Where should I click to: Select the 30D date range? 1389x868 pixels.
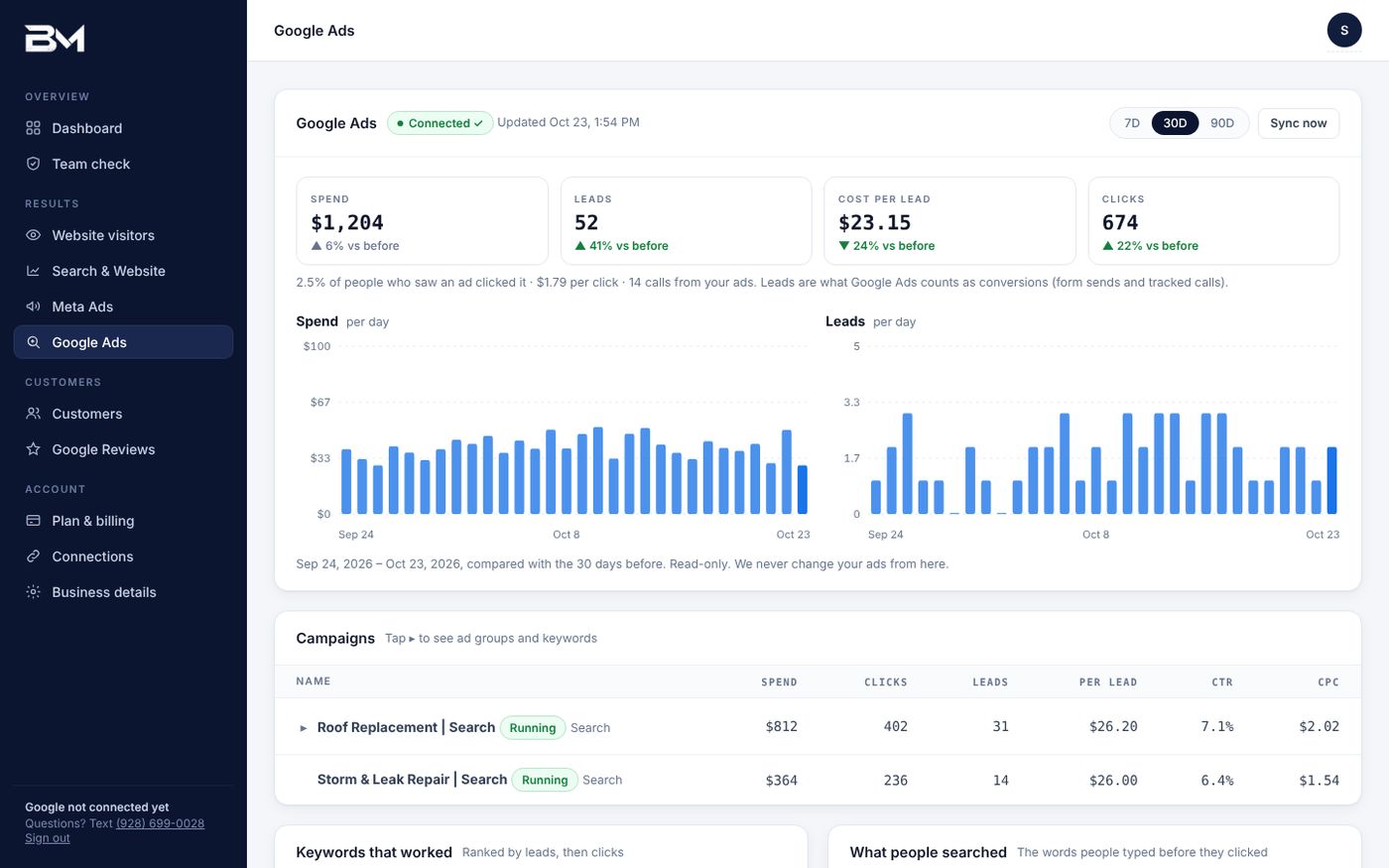pyautogui.click(x=1175, y=123)
